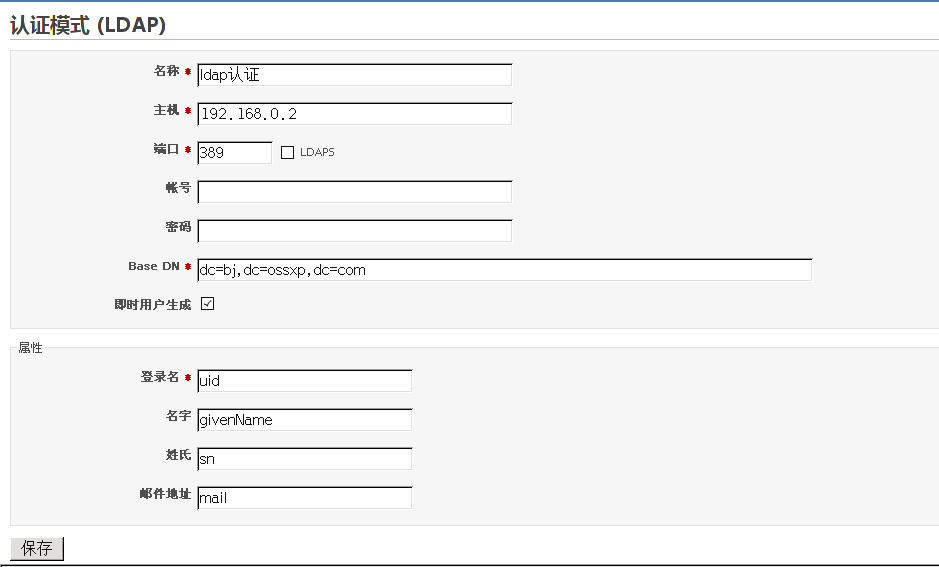Click the 属性 section legend

[x=30, y=348]
